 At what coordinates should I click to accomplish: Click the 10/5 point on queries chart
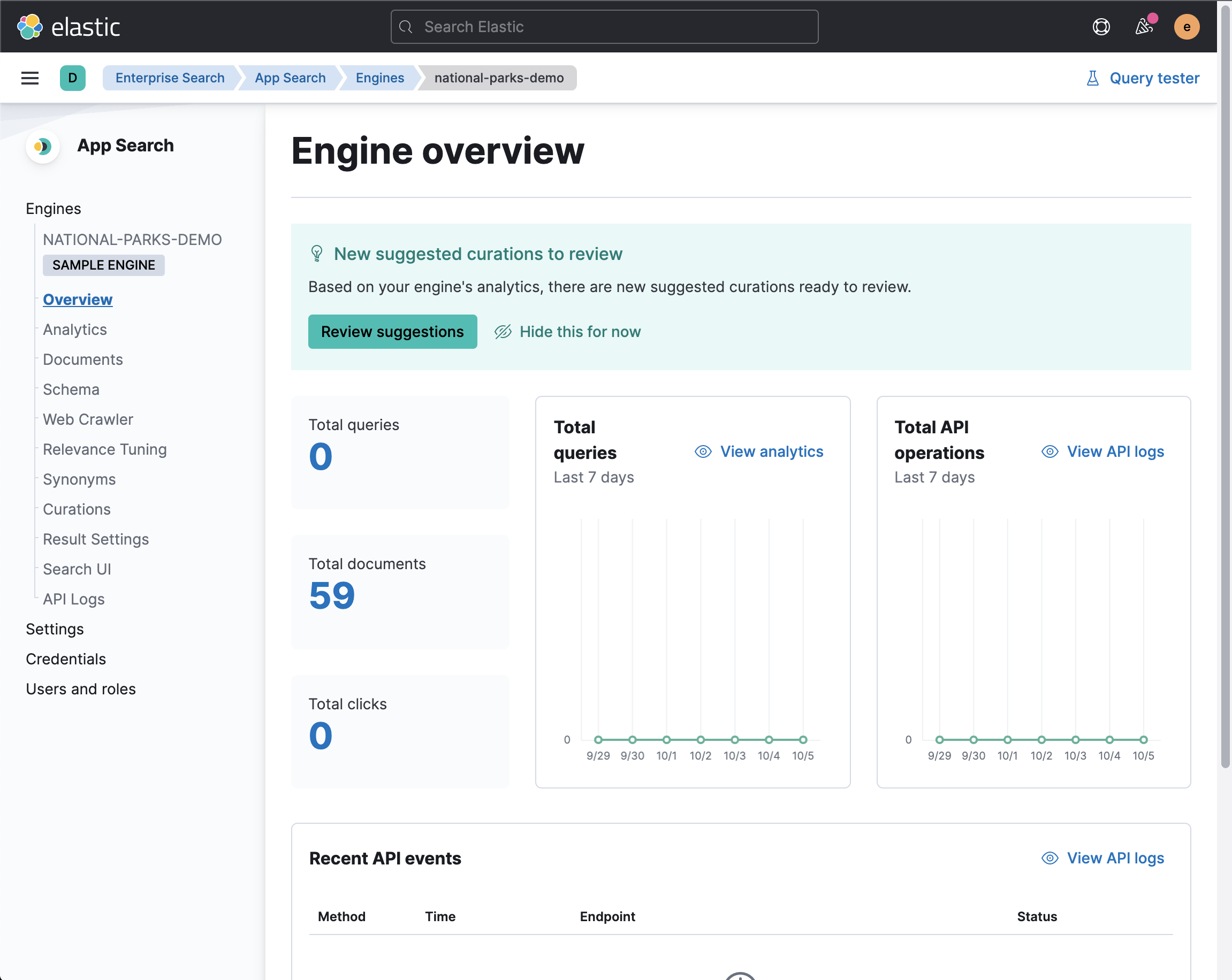pos(803,740)
